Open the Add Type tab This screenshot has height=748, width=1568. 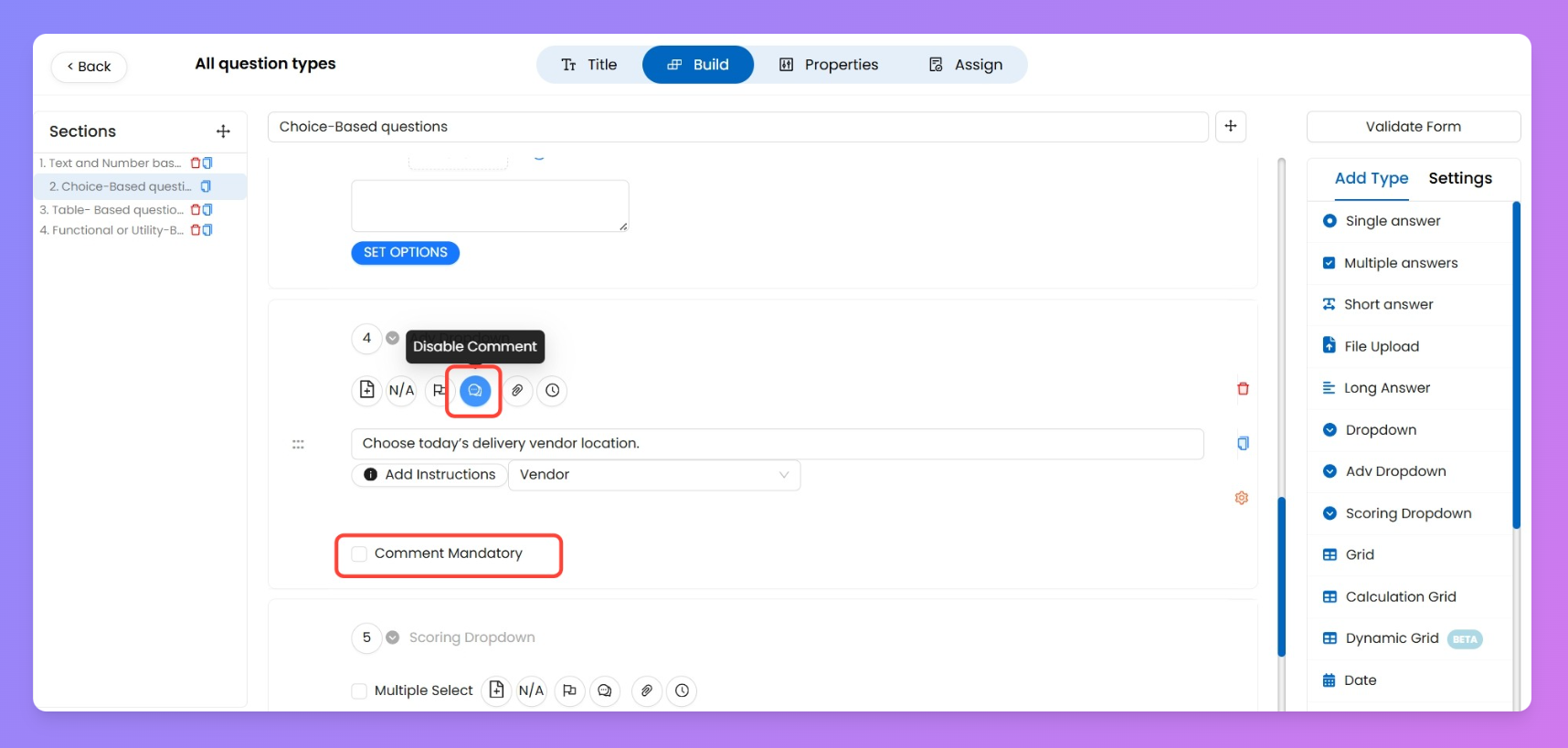point(1372,178)
